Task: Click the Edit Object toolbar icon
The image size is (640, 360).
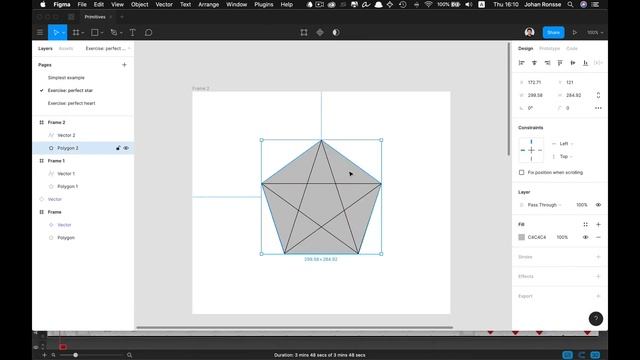Action: click(304, 32)
